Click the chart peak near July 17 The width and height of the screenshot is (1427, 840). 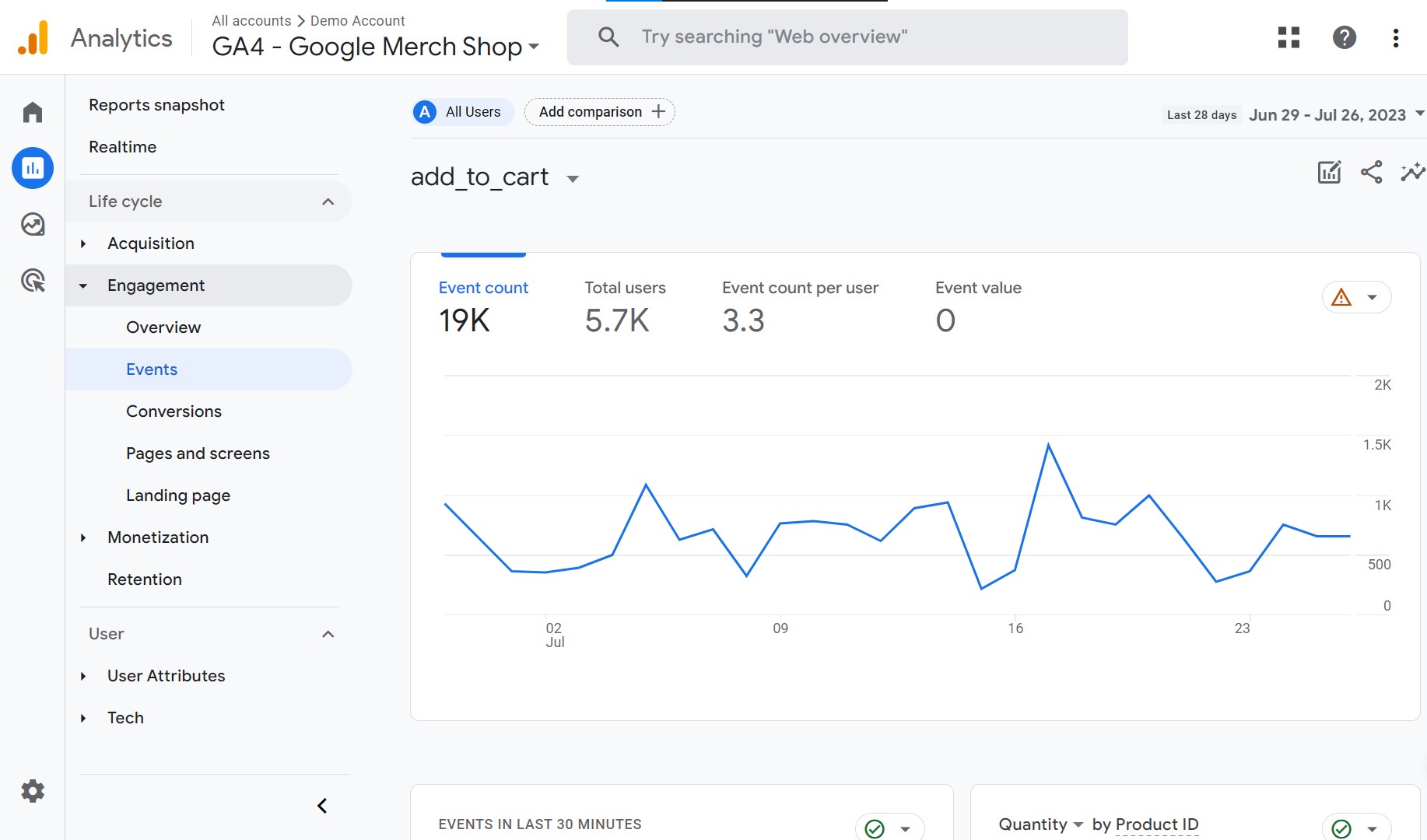pyautogui.click(x=1049, y=445)
